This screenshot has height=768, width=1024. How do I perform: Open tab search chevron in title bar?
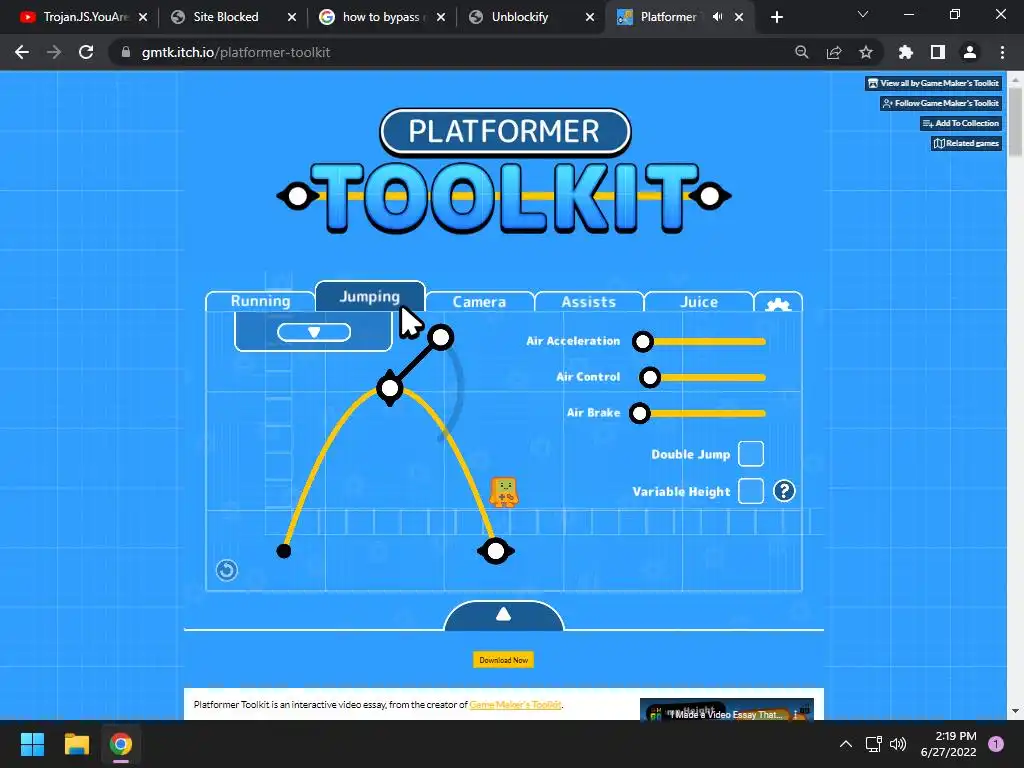(x=863, y=14)
